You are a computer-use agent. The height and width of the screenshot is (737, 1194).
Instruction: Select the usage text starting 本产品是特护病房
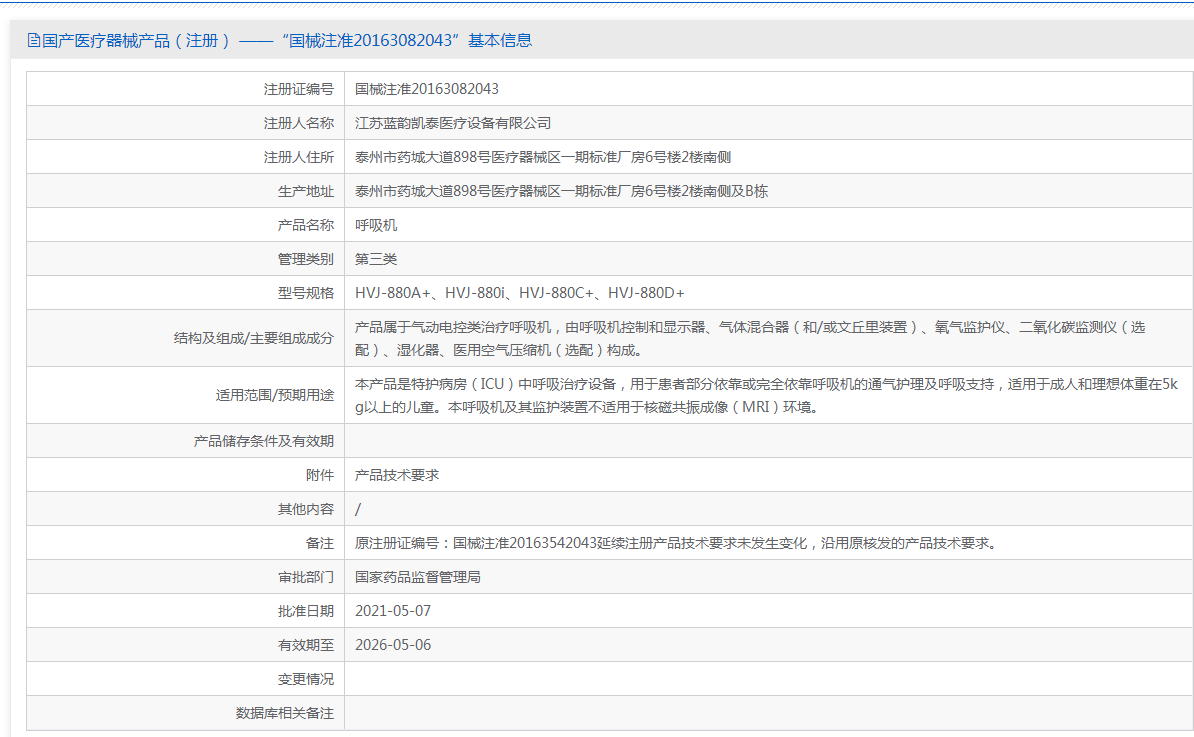click(767, 396)
